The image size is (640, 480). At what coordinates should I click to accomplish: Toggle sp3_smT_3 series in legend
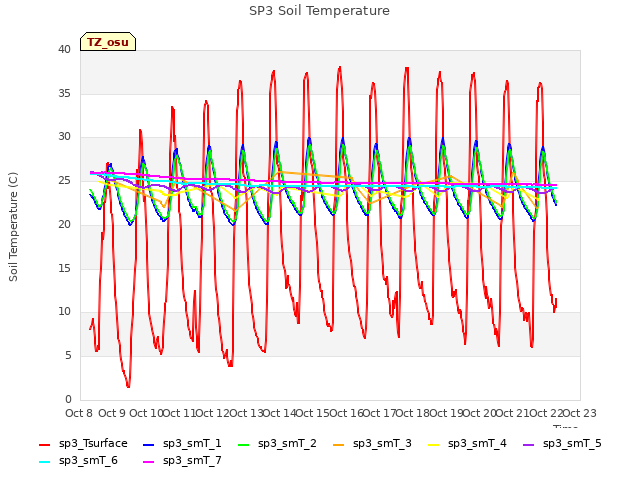pyautogui.click(x=372, y=444)
